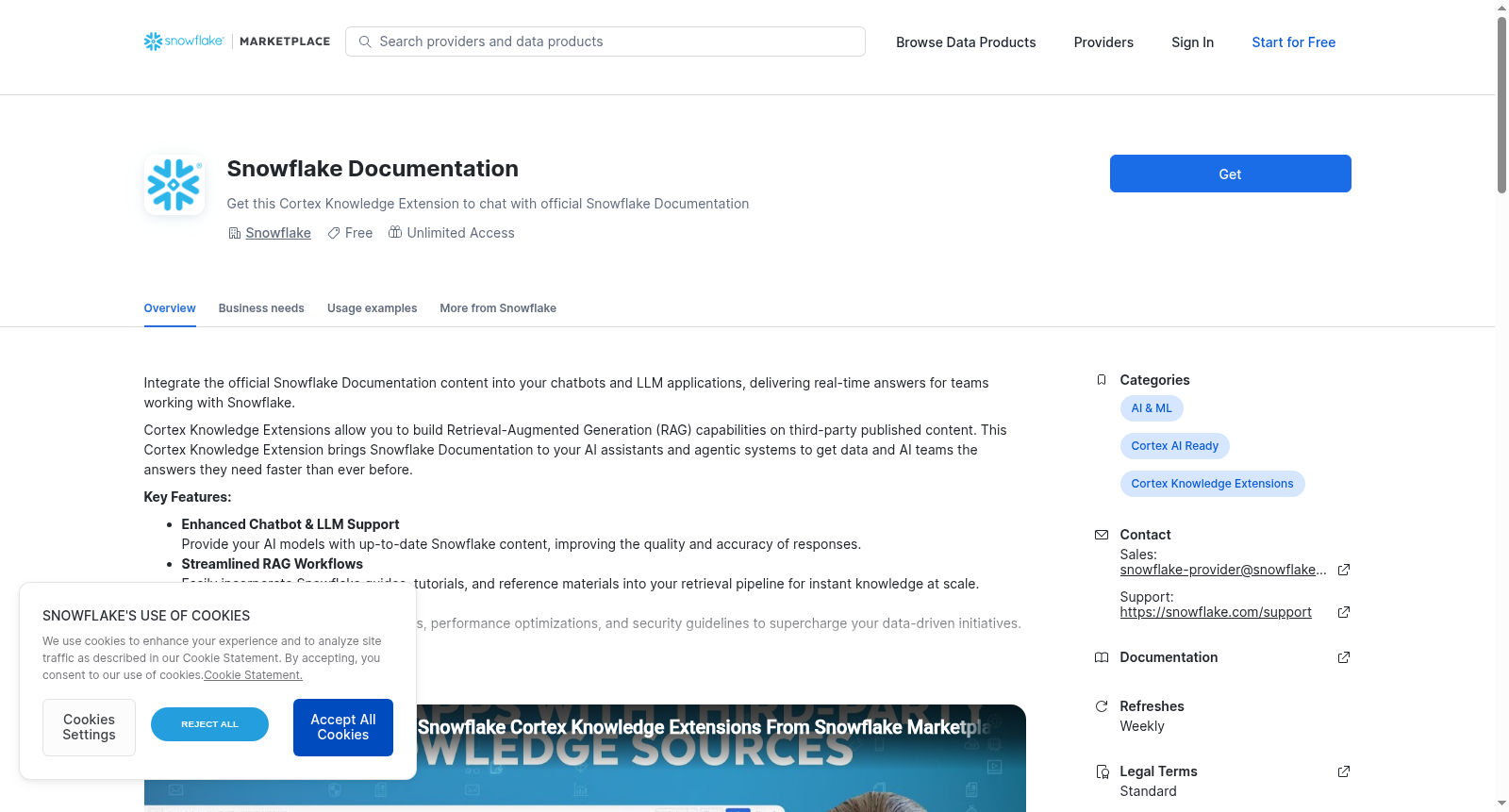The image size is (1509, 812).
Task: Click the Snowflake Documentation title text
Action: 373,169
